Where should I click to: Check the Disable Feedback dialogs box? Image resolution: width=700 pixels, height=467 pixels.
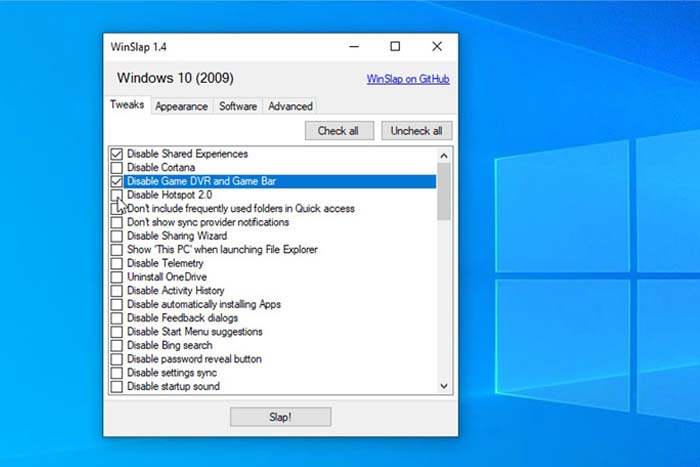pyautogui.click(x=117, y=318)
